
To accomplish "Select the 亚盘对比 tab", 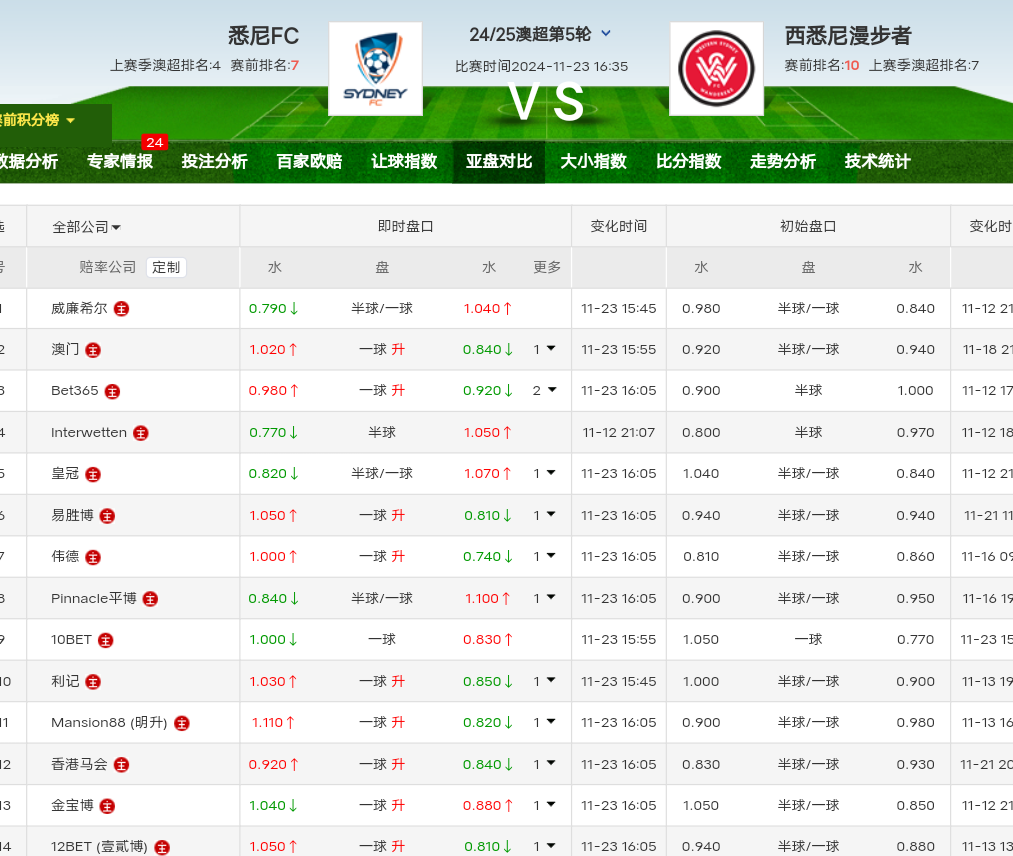I will (499, 162).
